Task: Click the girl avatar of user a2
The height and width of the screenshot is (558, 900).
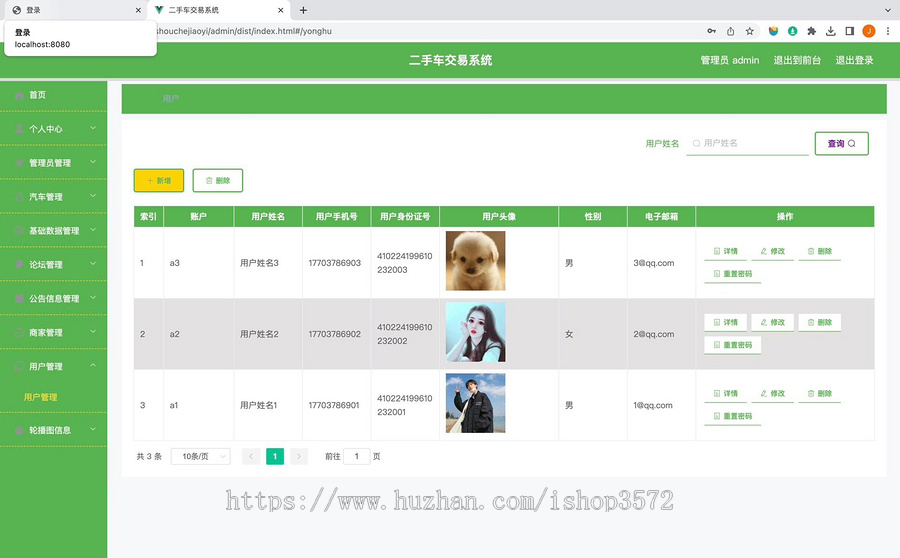Action: [475, 332]
